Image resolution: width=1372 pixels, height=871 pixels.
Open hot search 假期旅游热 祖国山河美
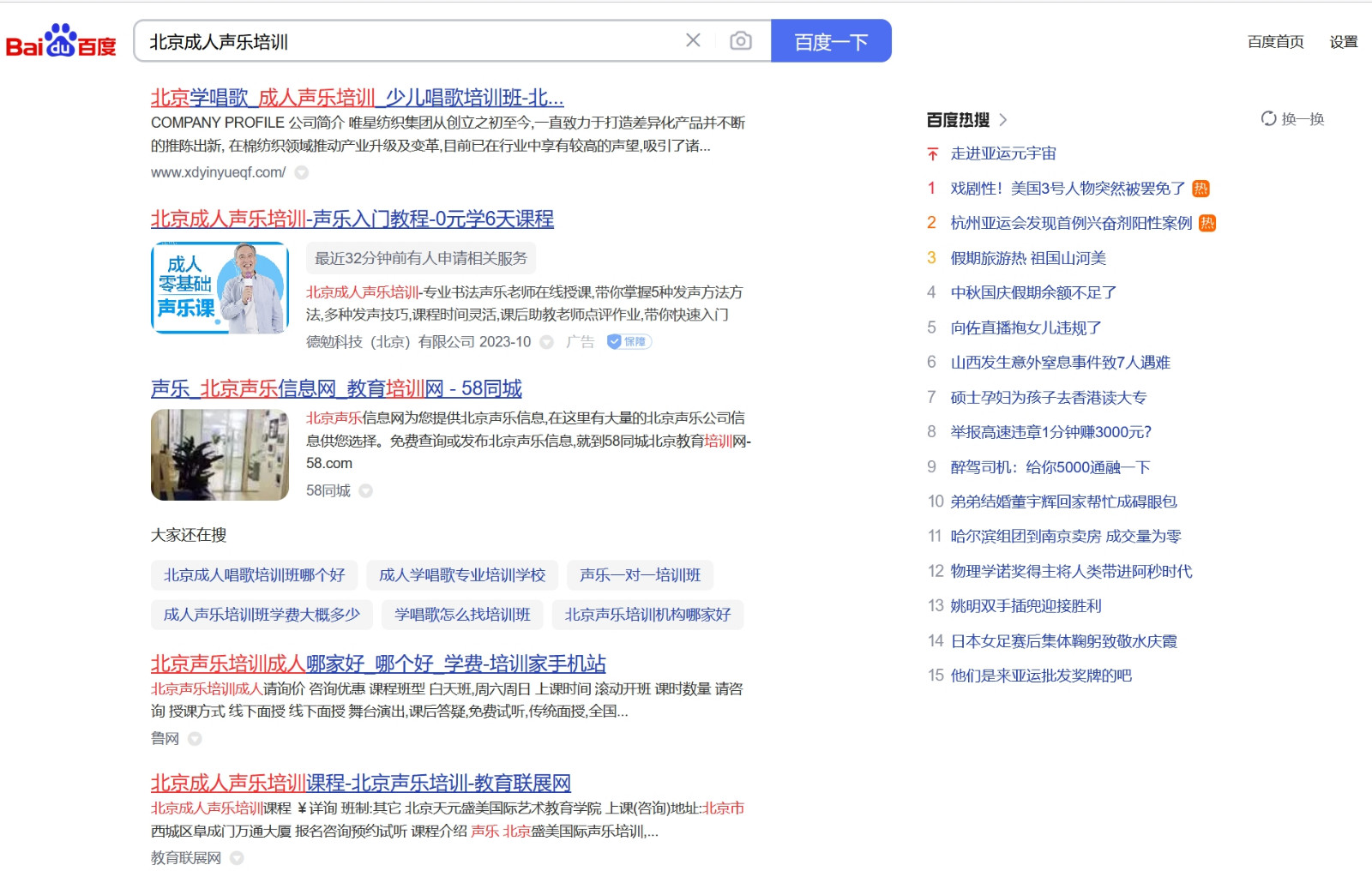(x=1028, y=258)
